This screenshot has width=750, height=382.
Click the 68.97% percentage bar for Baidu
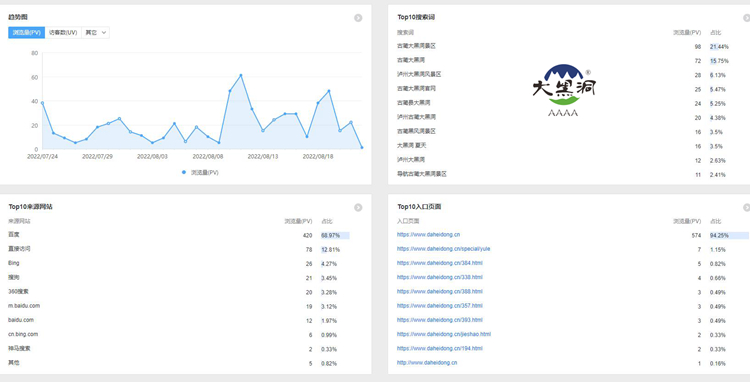click(335, 236)
